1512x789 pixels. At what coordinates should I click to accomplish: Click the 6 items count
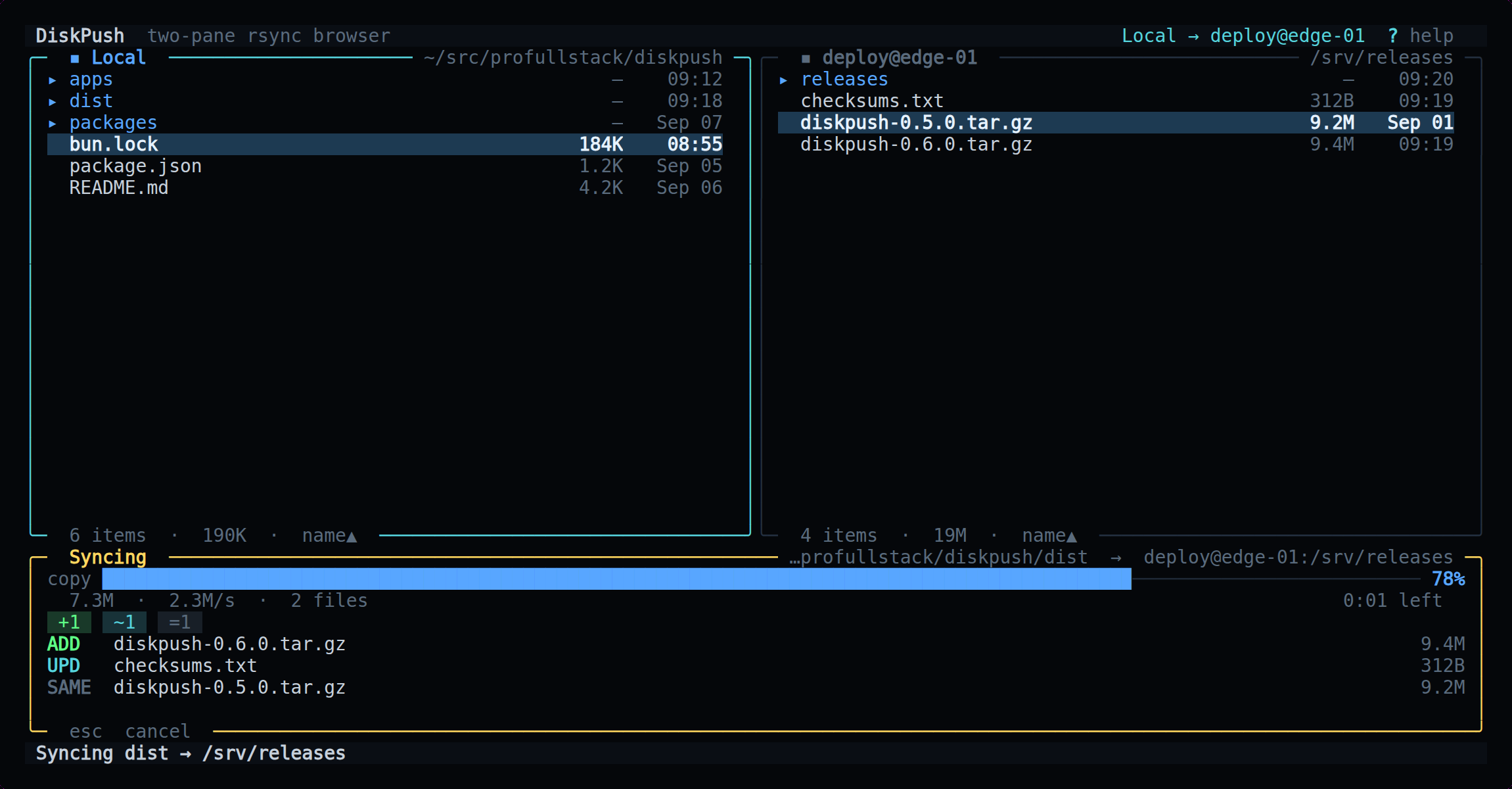pyautogui.click(x=108, y=536)
